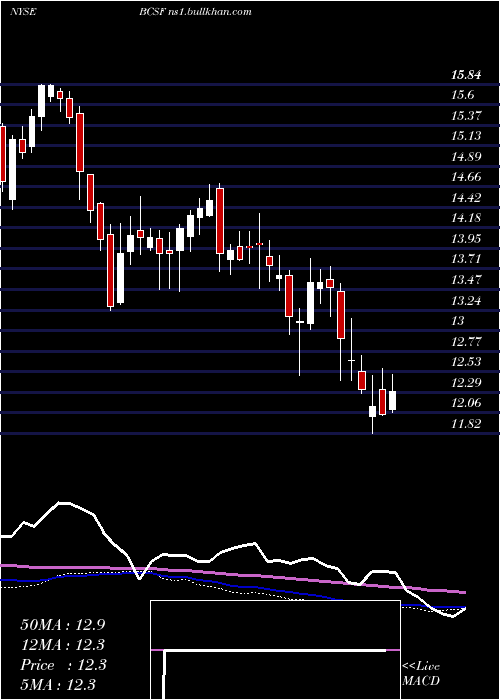Click the 13.24 price axis label

(x=466, y=301)
